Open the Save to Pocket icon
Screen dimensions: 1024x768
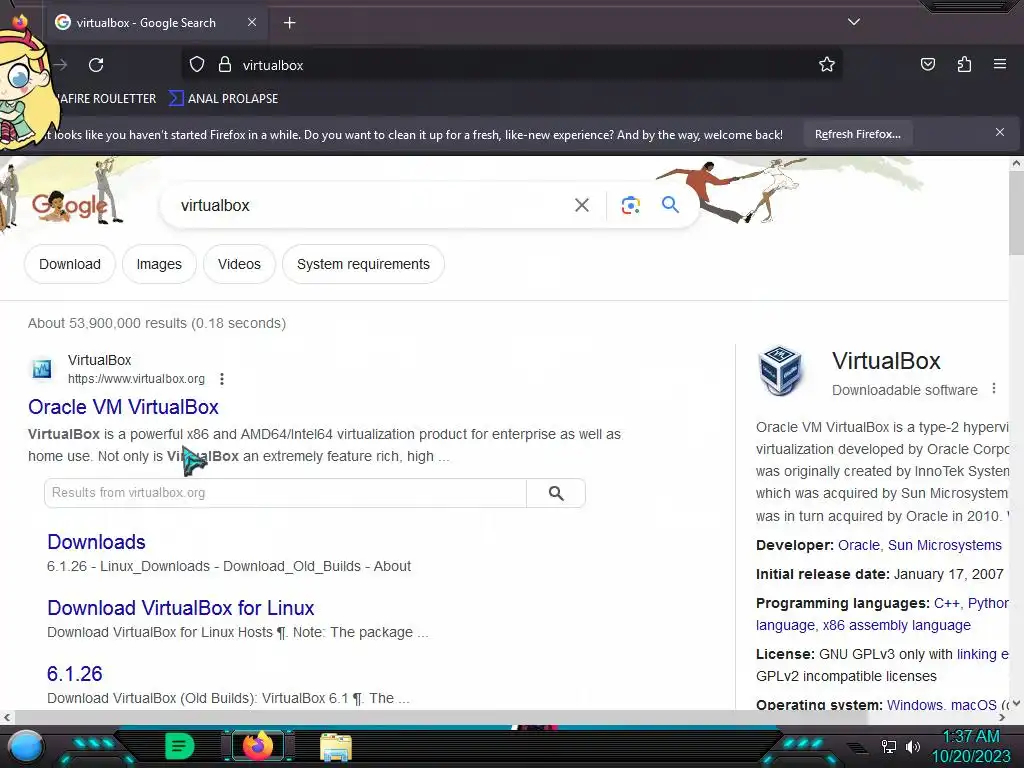pos(927,64)
